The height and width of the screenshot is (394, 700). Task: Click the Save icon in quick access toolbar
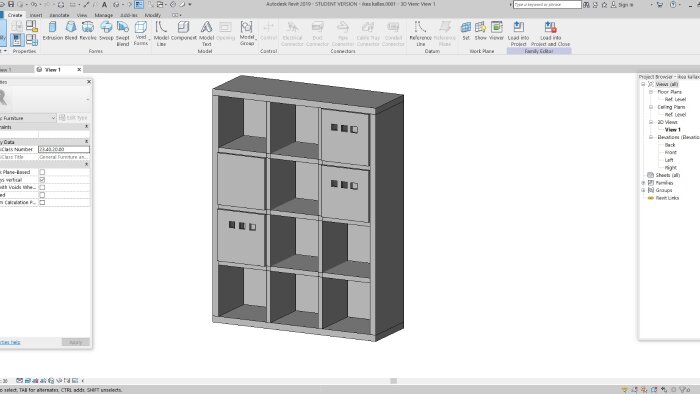[x=11, y=4]
